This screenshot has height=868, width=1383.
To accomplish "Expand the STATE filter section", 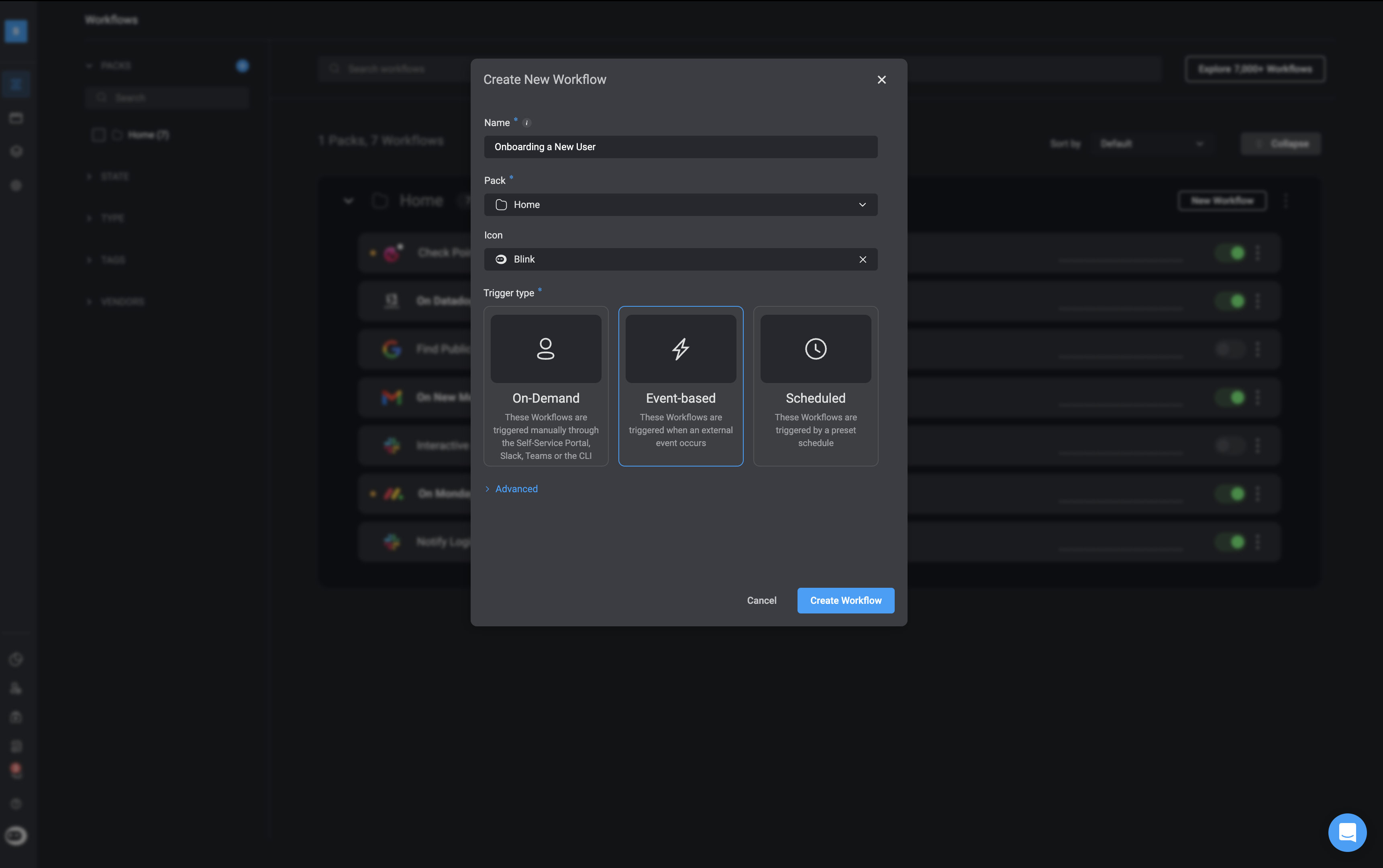I will pos(108,176).
